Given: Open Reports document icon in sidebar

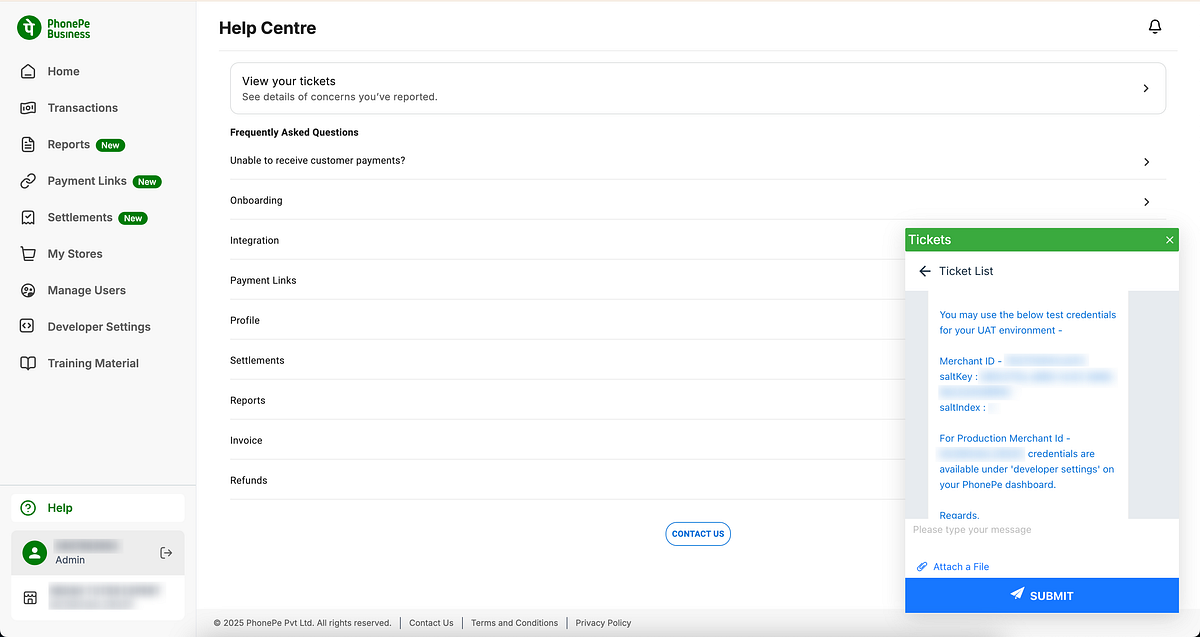Looking at the screenshot, I should [x=28, y=144].
